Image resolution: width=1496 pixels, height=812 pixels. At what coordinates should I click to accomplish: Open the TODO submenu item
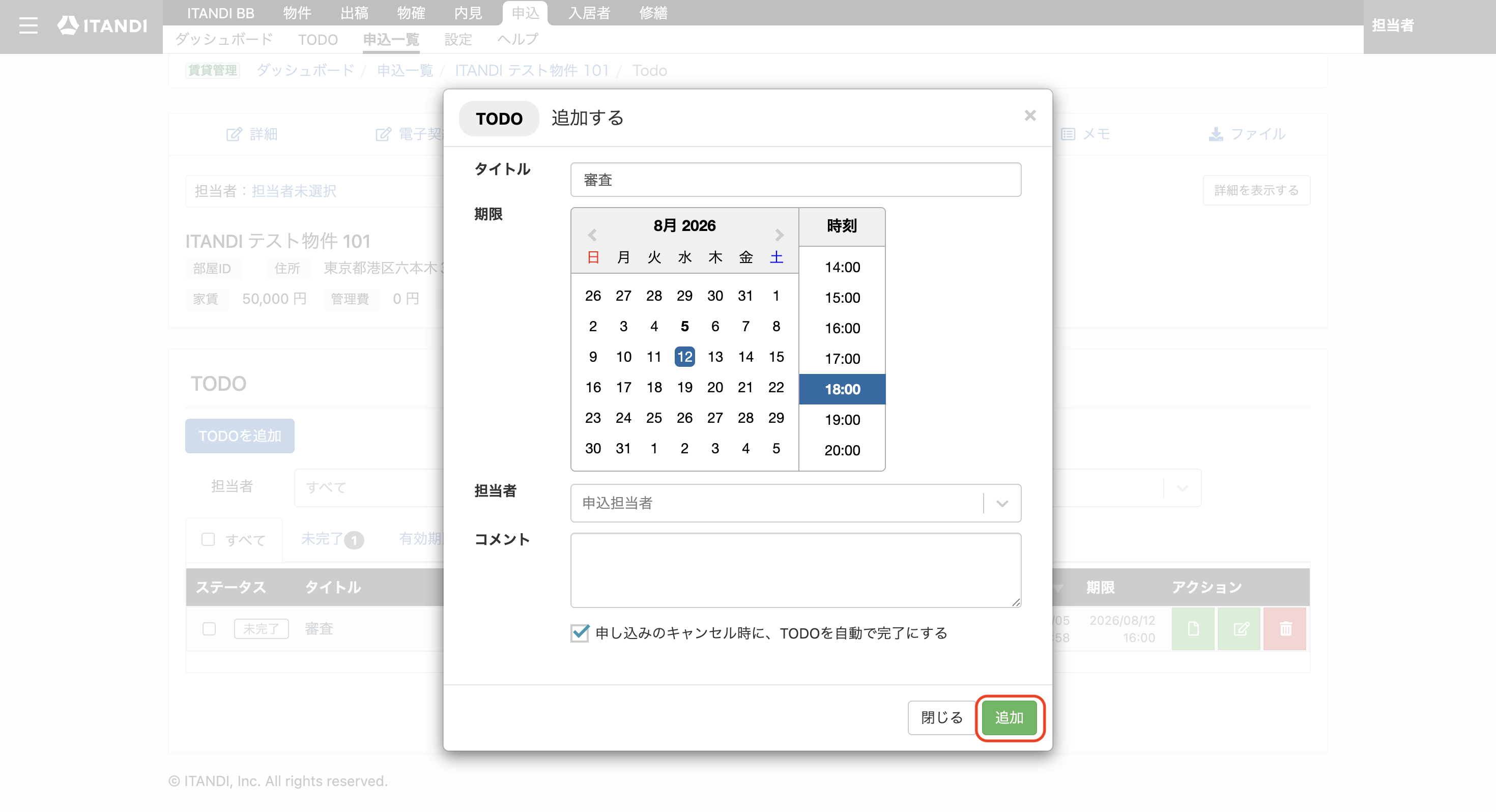point(318,40)
